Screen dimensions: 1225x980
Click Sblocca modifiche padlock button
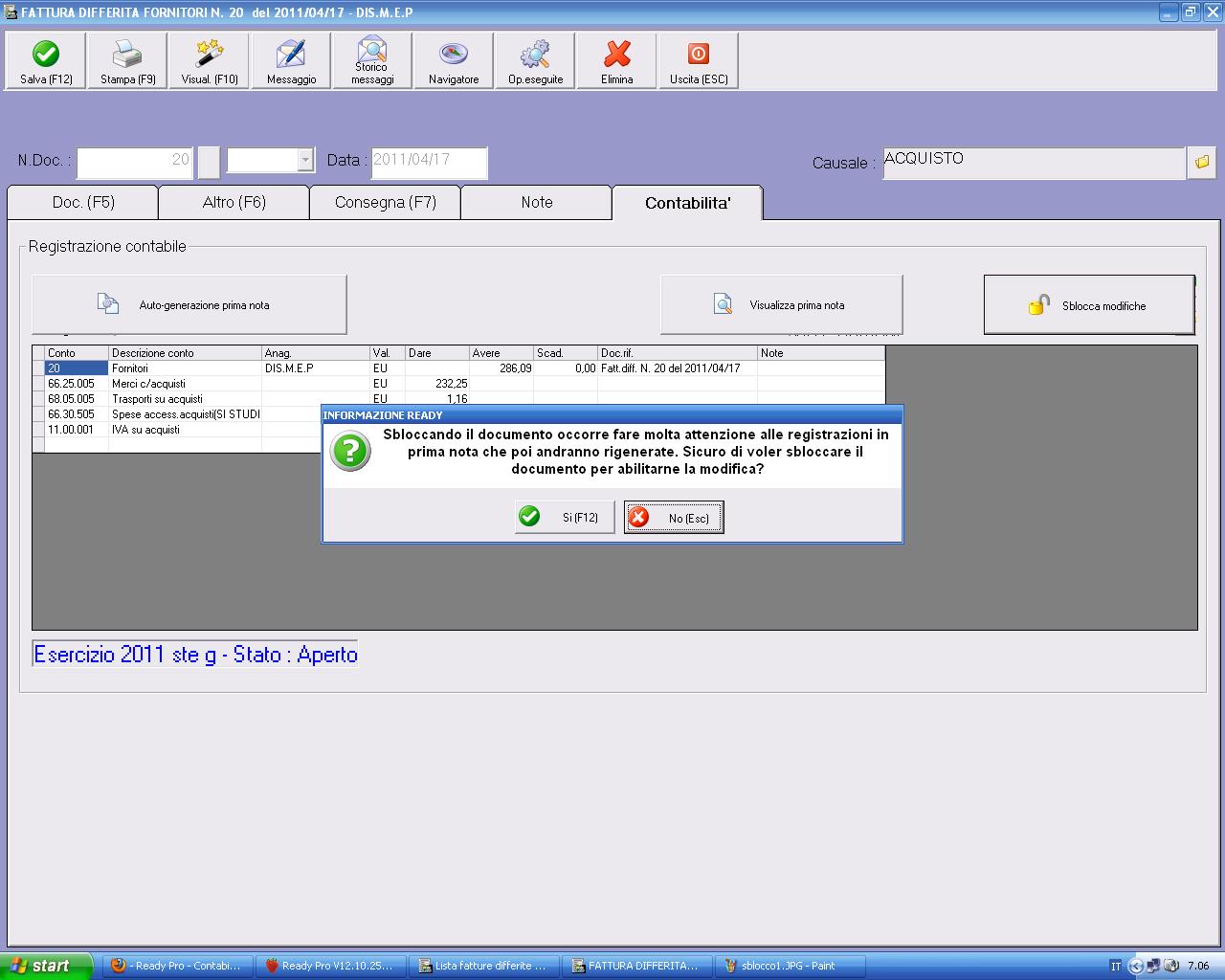coord(1089,305)
